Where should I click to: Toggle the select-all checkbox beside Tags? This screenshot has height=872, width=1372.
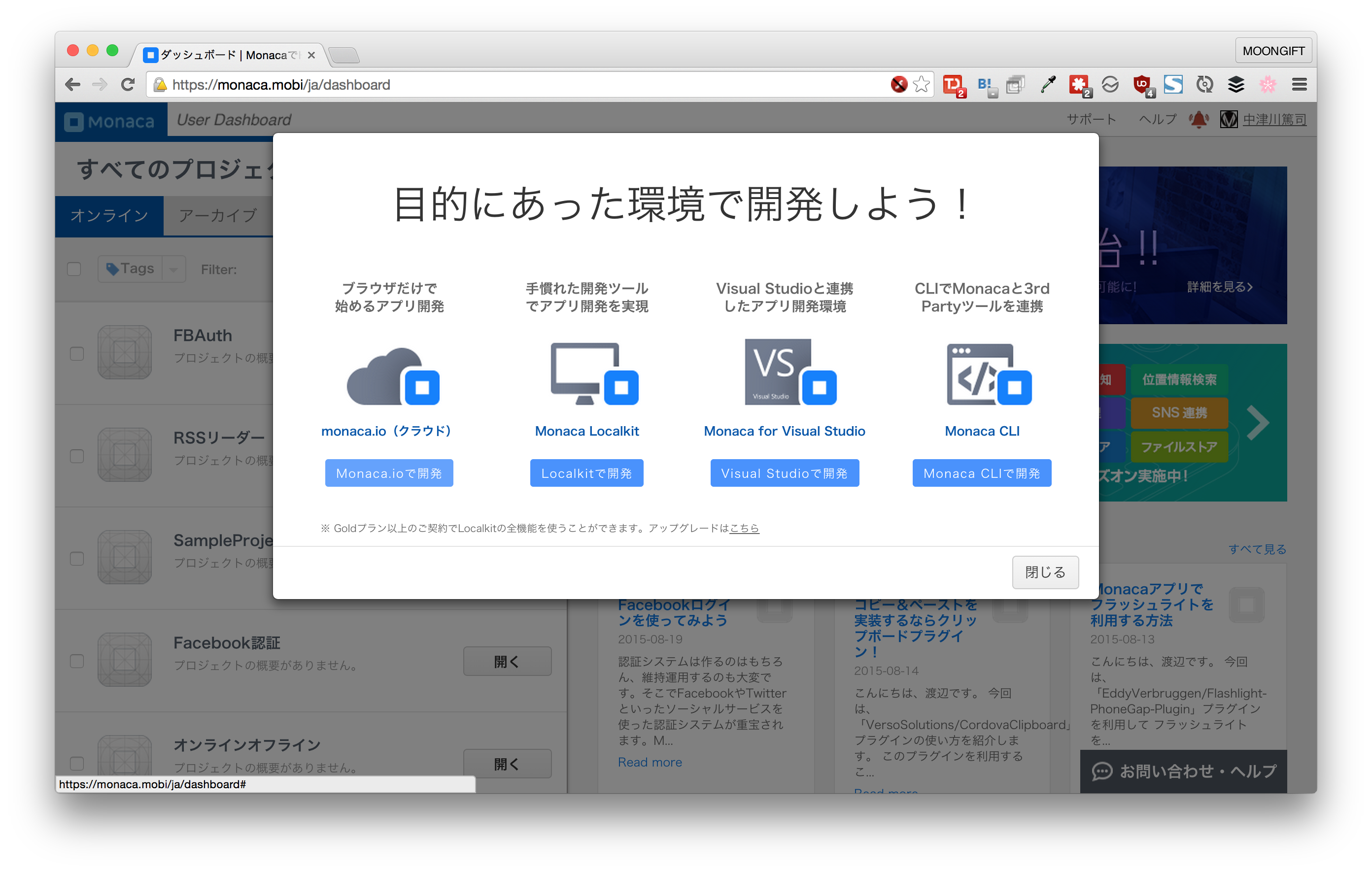tap(74, 269)
